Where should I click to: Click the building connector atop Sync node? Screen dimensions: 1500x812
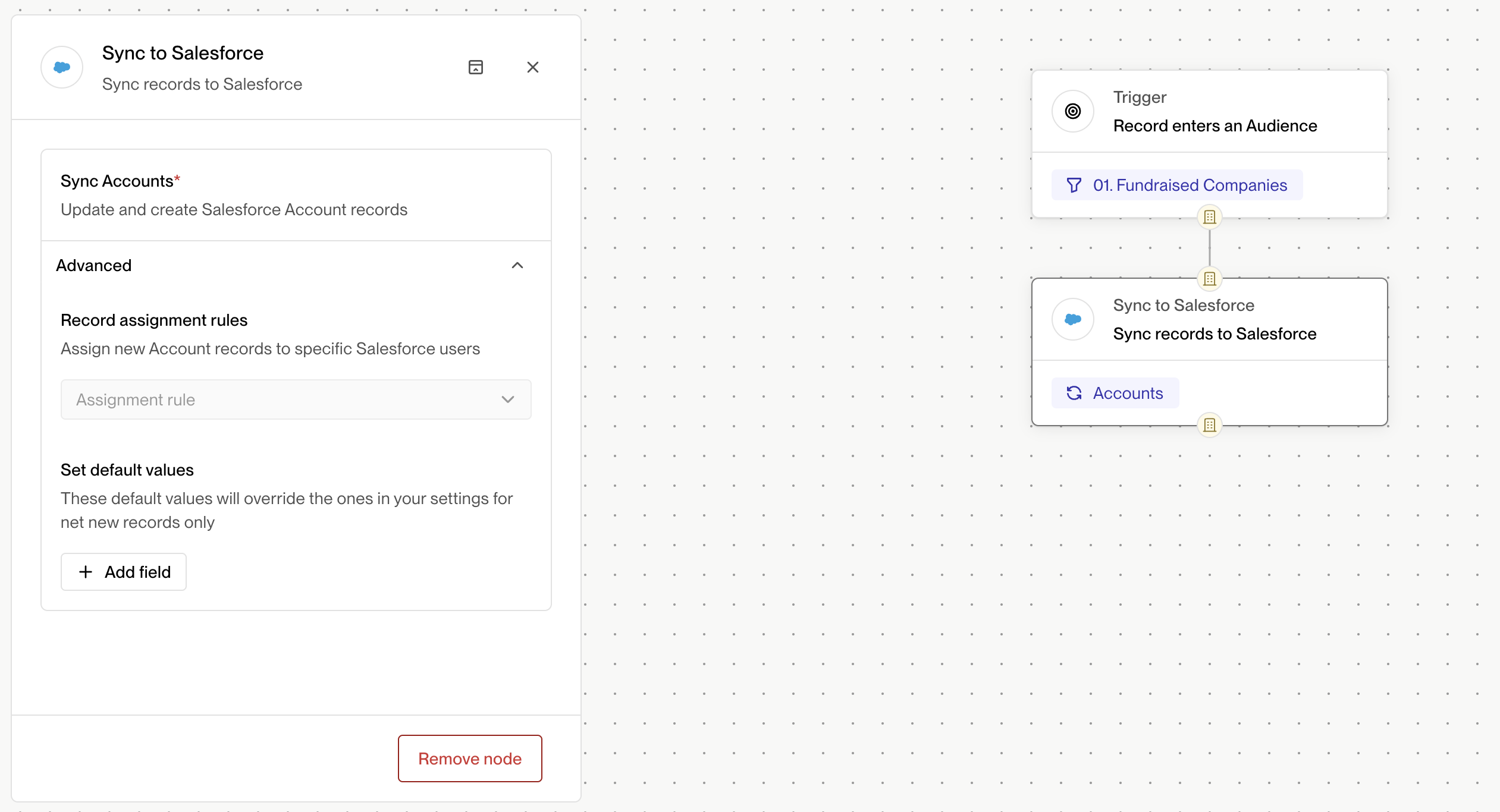pyautogui.click(x=1210, y=278)
